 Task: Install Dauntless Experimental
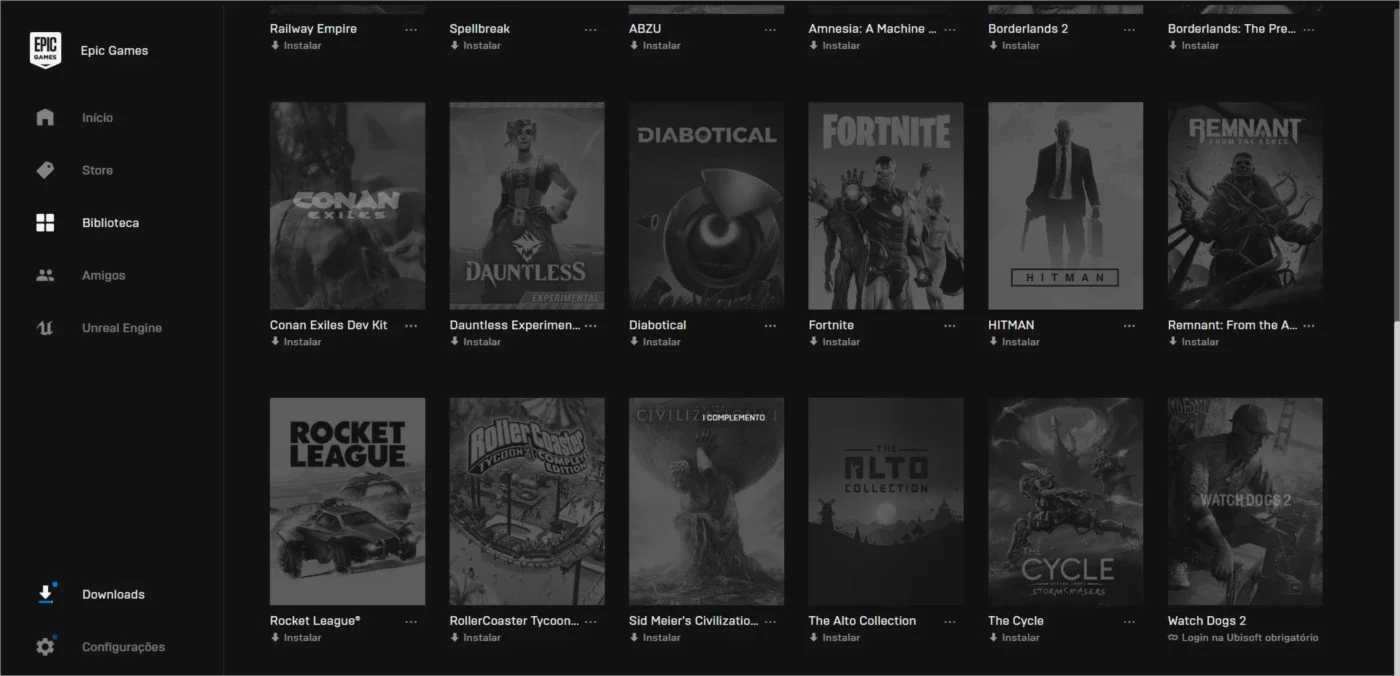[x=475, y=342]
